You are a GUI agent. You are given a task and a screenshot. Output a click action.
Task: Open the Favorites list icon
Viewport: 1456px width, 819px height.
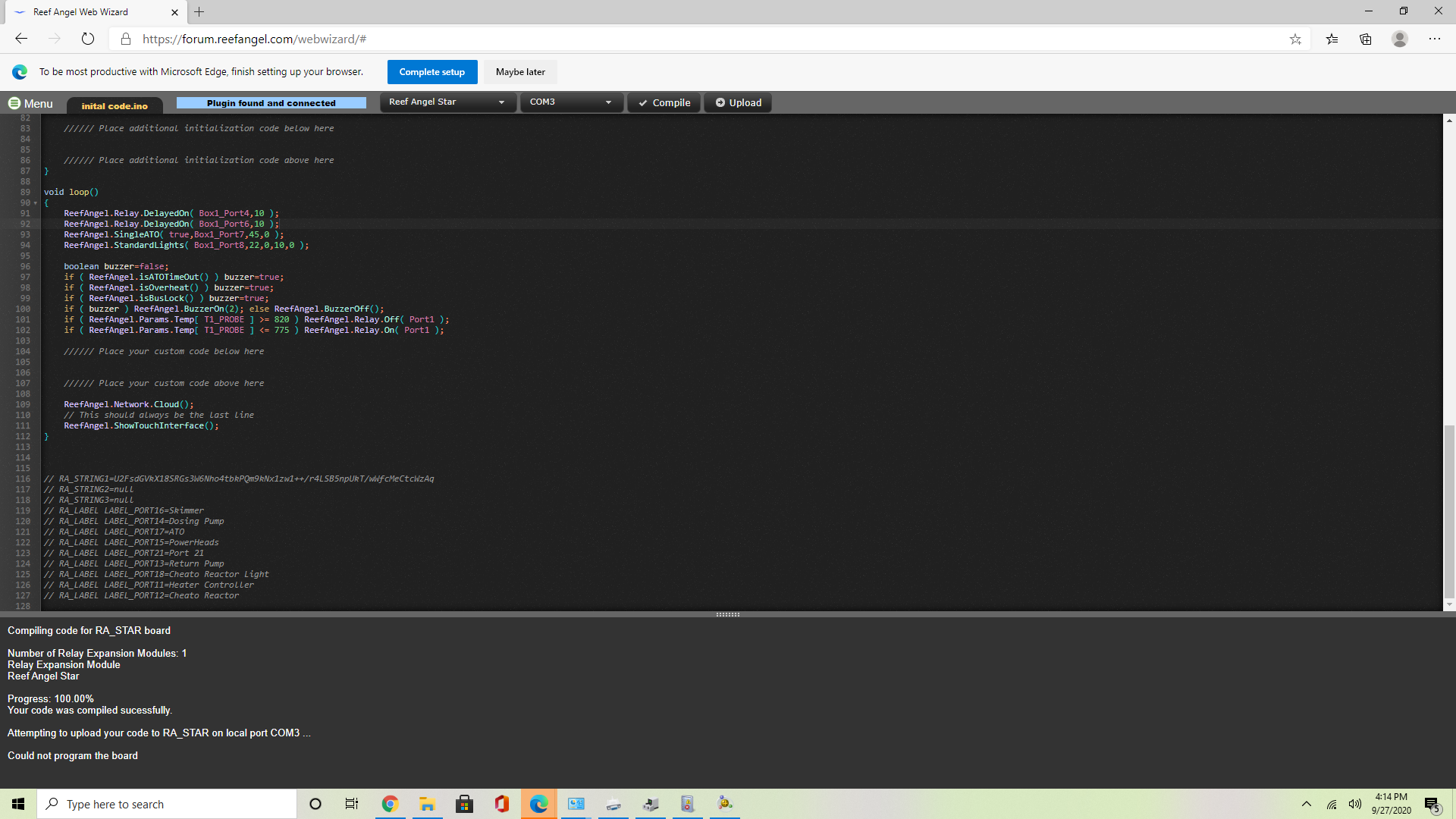click(1332, 39)
